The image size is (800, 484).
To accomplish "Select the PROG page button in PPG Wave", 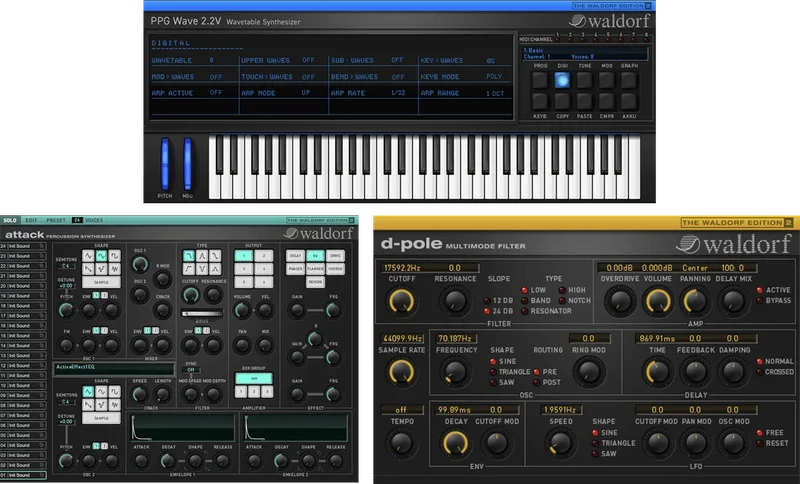I will (540, 80).
